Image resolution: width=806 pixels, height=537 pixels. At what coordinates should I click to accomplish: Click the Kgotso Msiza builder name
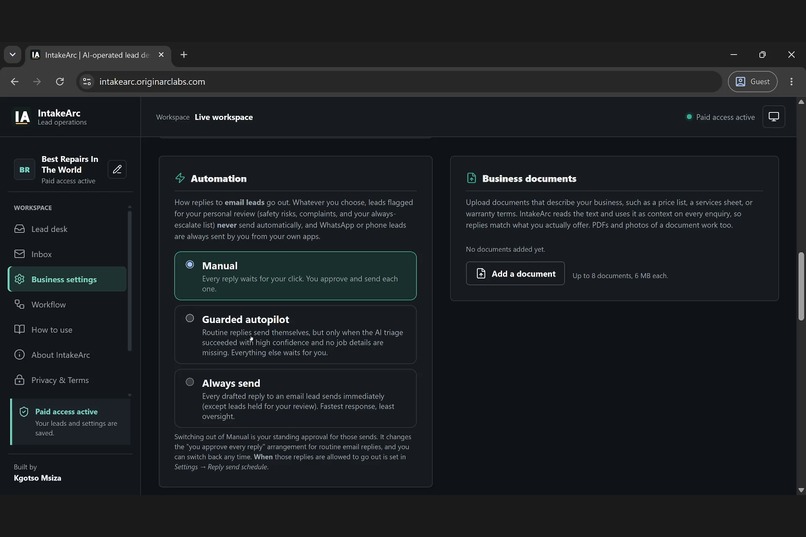click(38, 478)
